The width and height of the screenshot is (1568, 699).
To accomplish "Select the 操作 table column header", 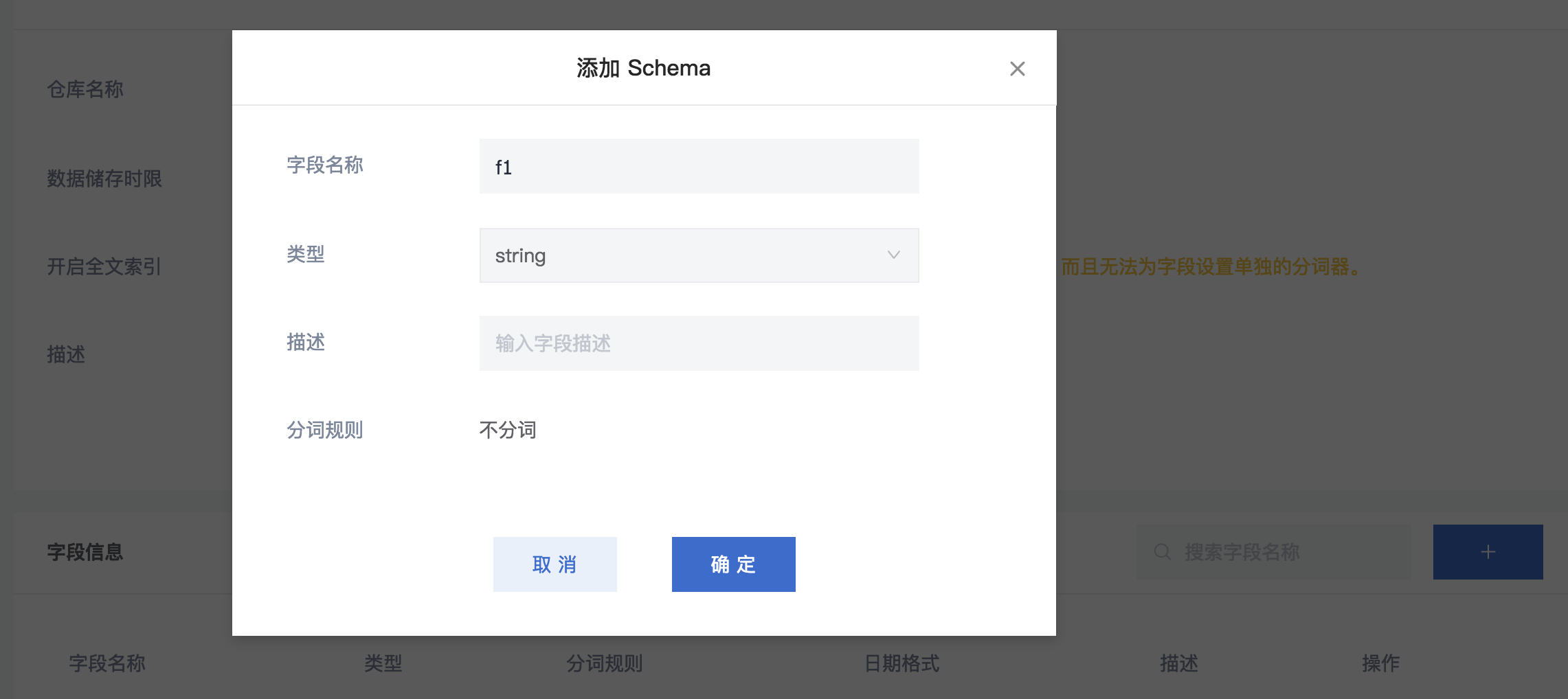I will point(1381,663).
